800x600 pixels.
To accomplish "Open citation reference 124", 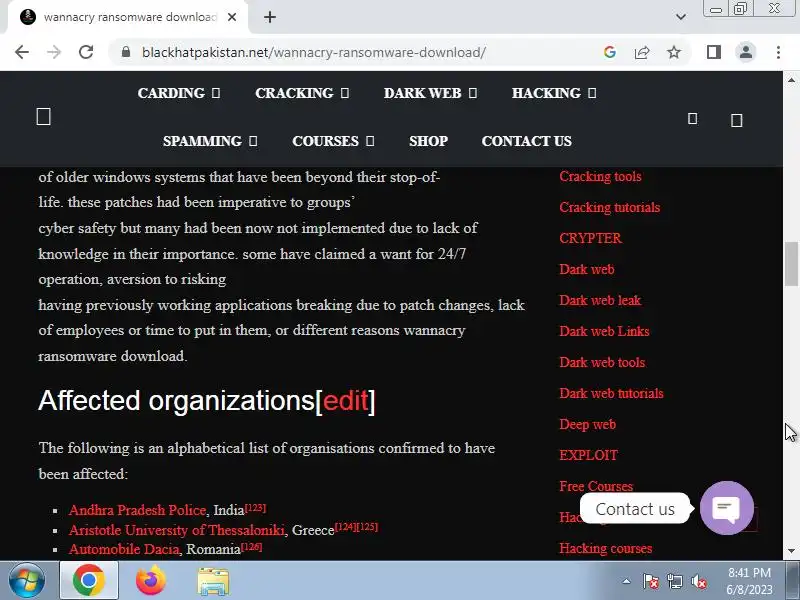I will coord(345,527).
